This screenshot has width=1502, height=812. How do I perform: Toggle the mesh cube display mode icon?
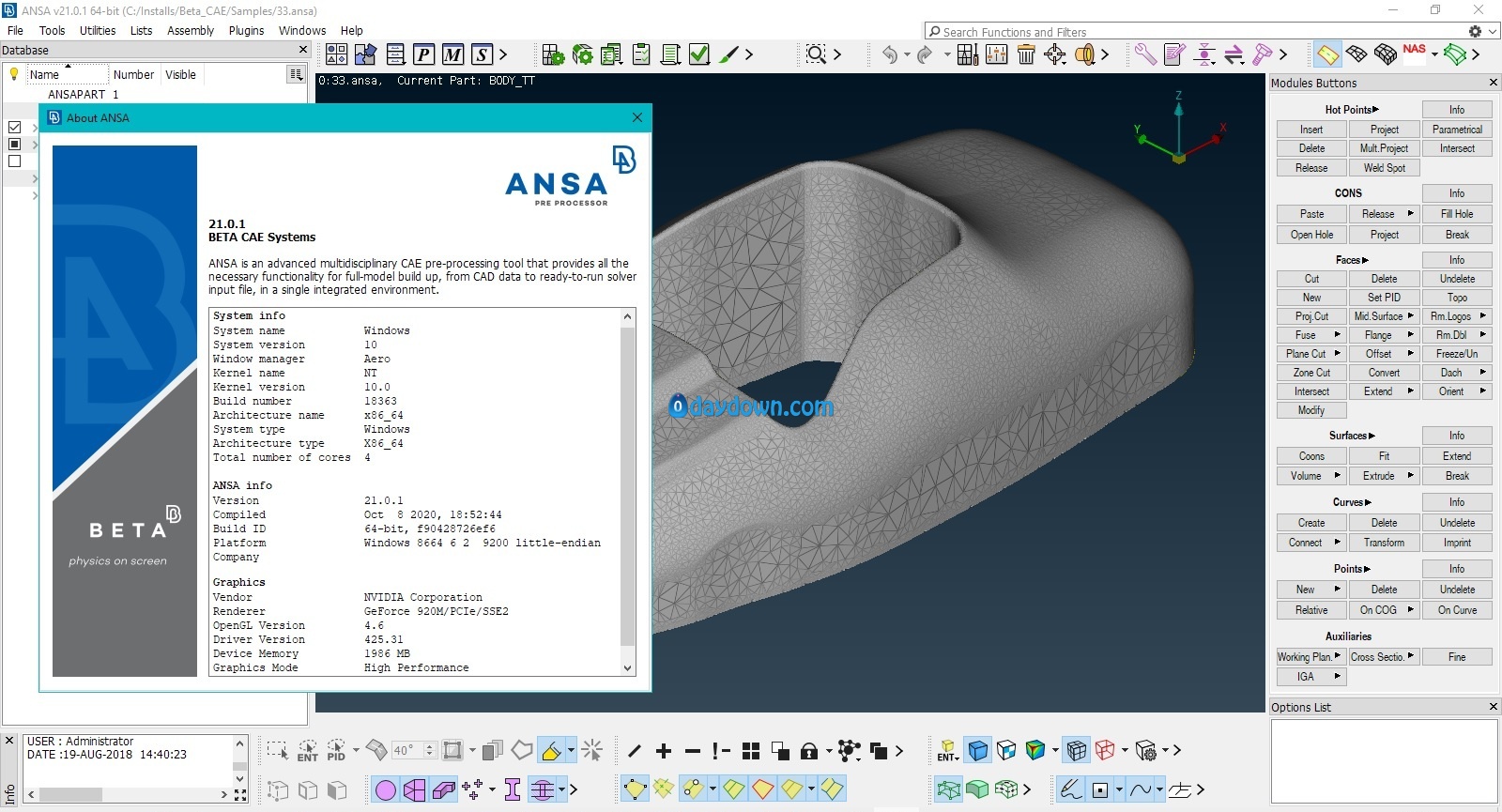[1077, 750]
